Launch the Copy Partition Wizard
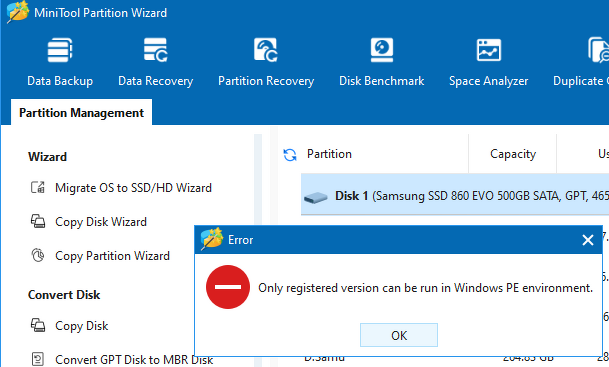 pos(112,256)
